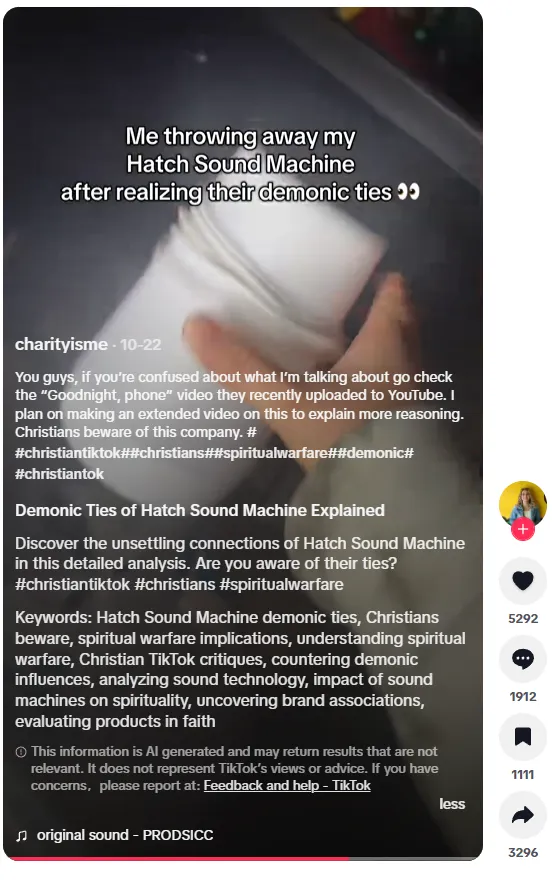Image resolution: width=557 pixels, height=882 pixels.
Task: Open comments via speech bubble icon
Action: pos(523,658)
